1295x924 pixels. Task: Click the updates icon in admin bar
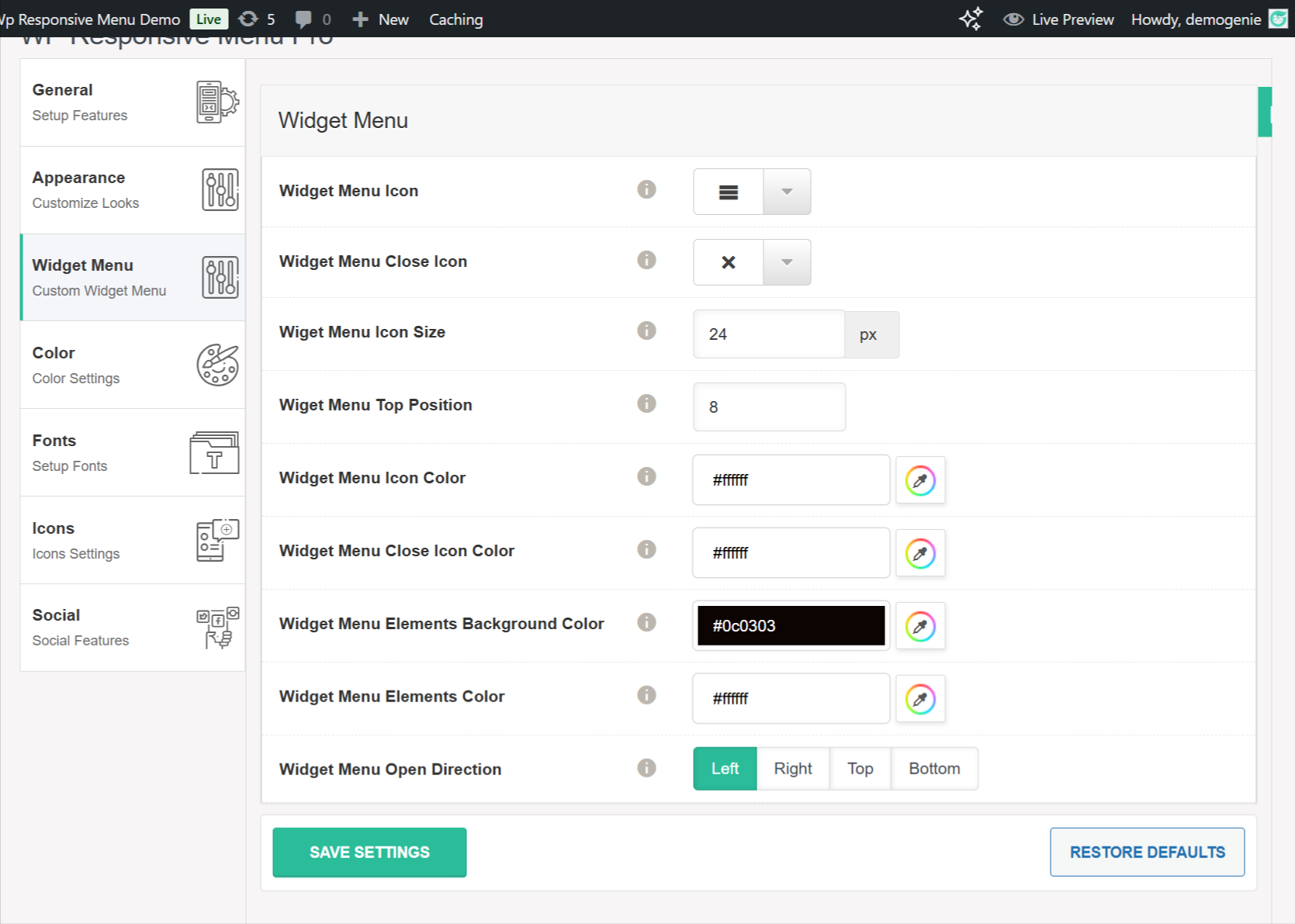coord(248,19)
